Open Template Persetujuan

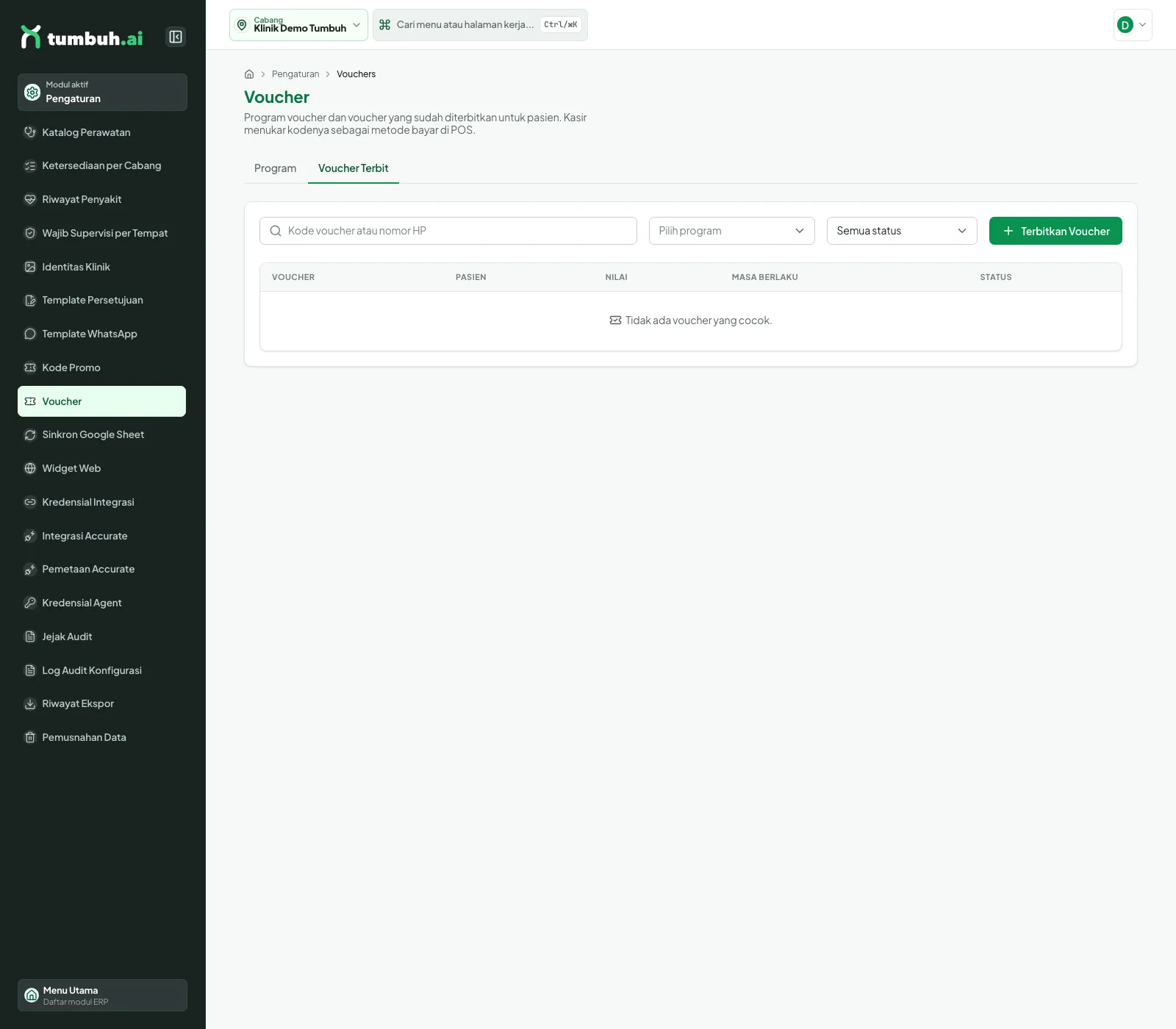point(101,300)
